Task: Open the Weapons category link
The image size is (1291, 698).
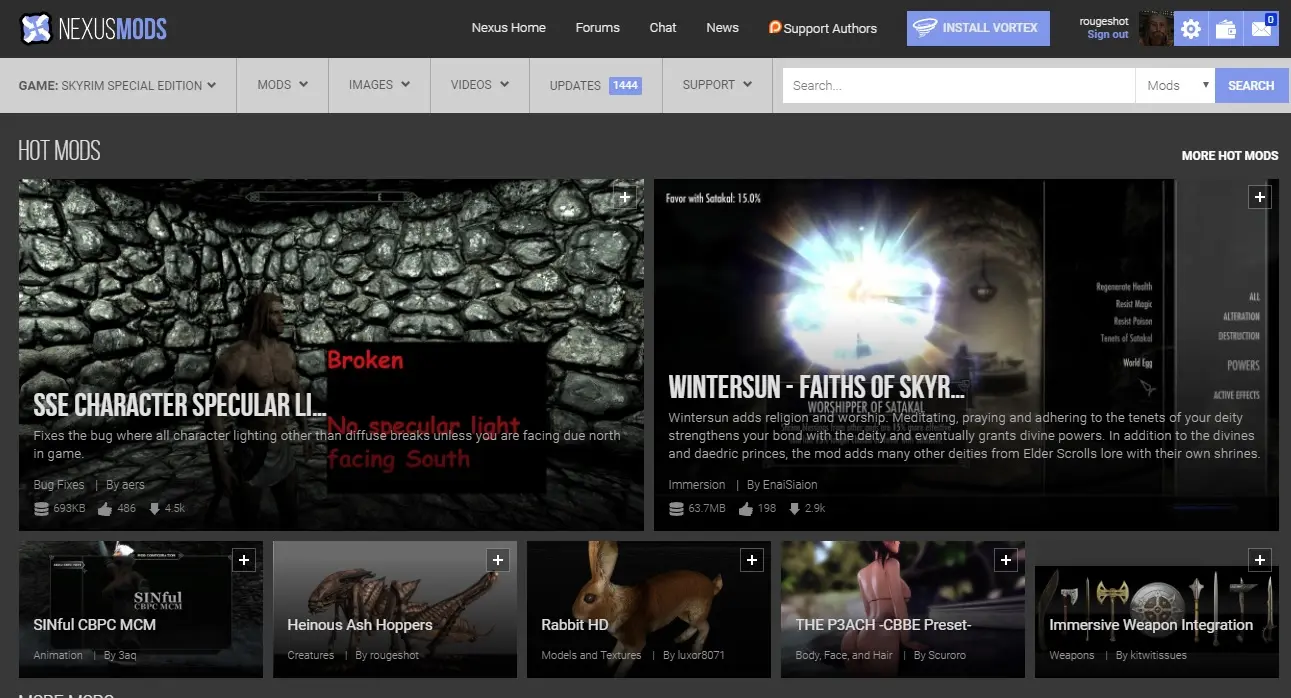Action: [x=1072, y=656]
